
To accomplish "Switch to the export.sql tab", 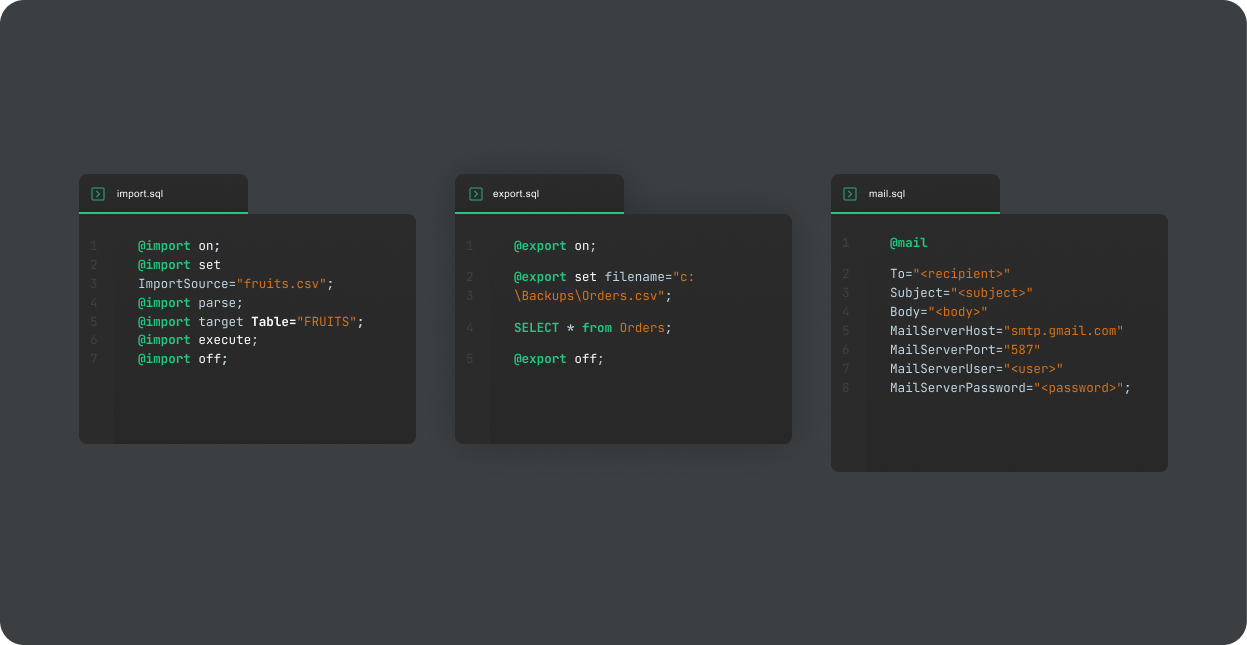I will (x=515, y=194).
